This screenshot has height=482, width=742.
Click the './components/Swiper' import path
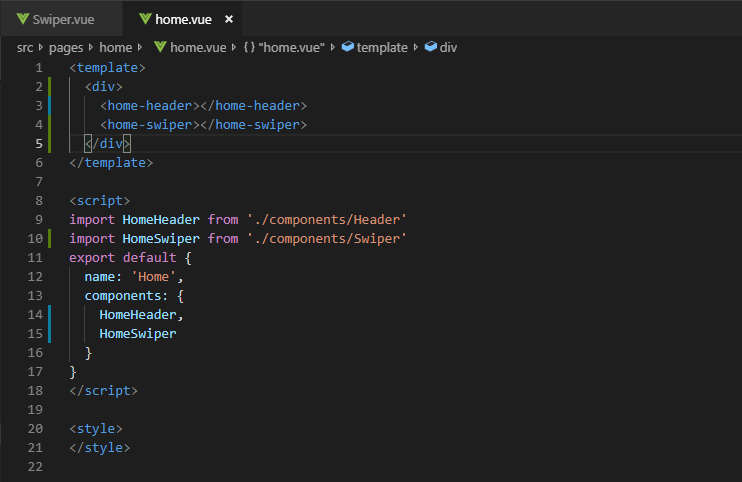point(327,238)
